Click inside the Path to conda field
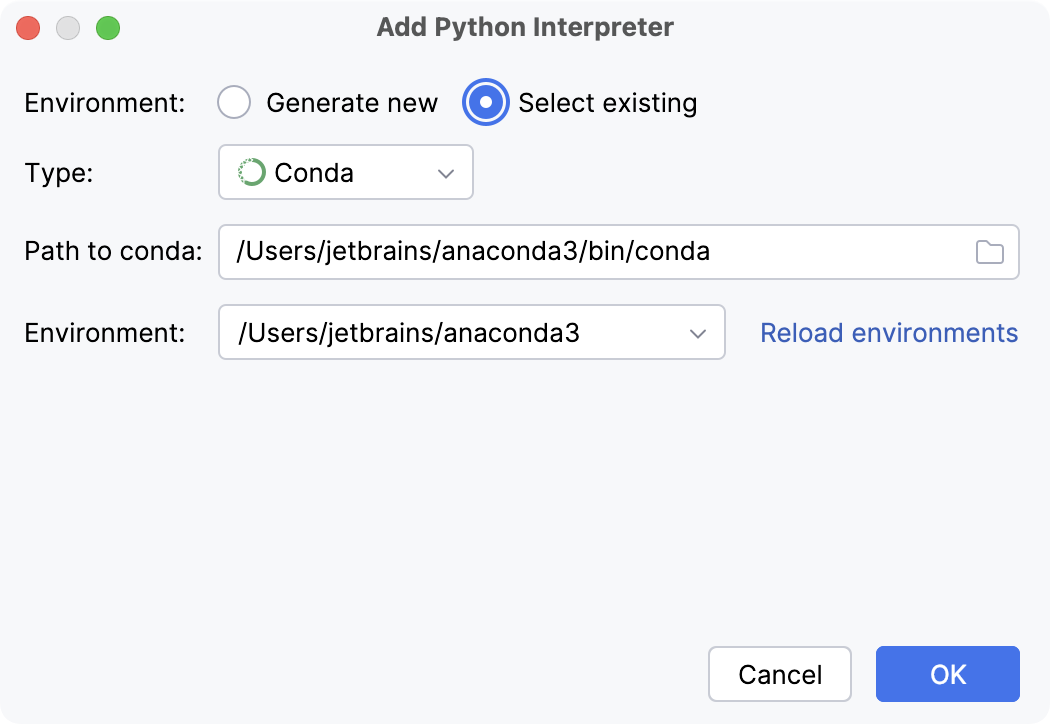Viewport: 1050px width, 724px height. point(600,252)
